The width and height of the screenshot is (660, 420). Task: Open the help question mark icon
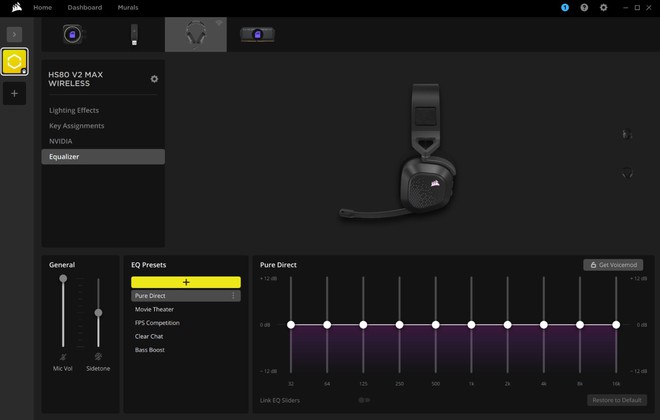point(584,8)
